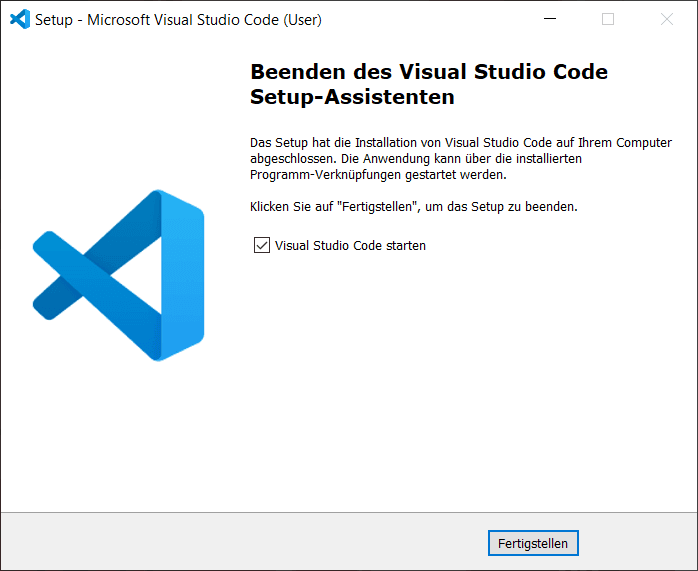Click the "Setup - Microsoft Visual Studio Code (User)" title text
Viewport: 698px width, 571px height.
(x=178, y=19)
